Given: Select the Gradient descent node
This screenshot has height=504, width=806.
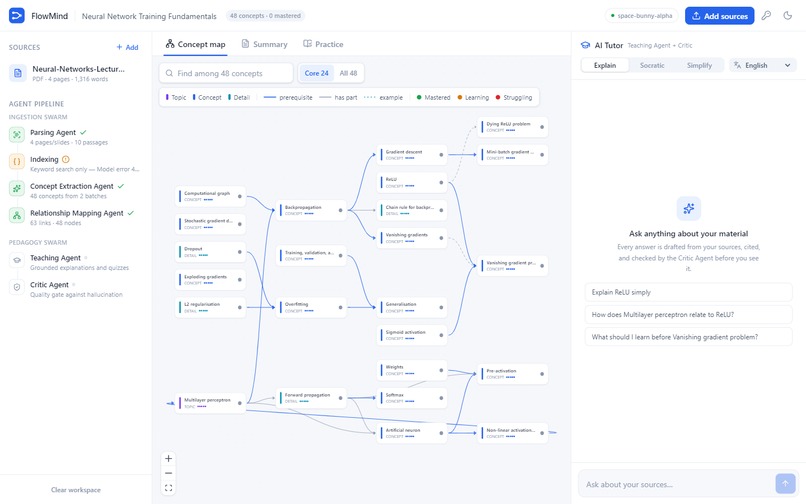Looking at the screenshot, I should (412, 154).
